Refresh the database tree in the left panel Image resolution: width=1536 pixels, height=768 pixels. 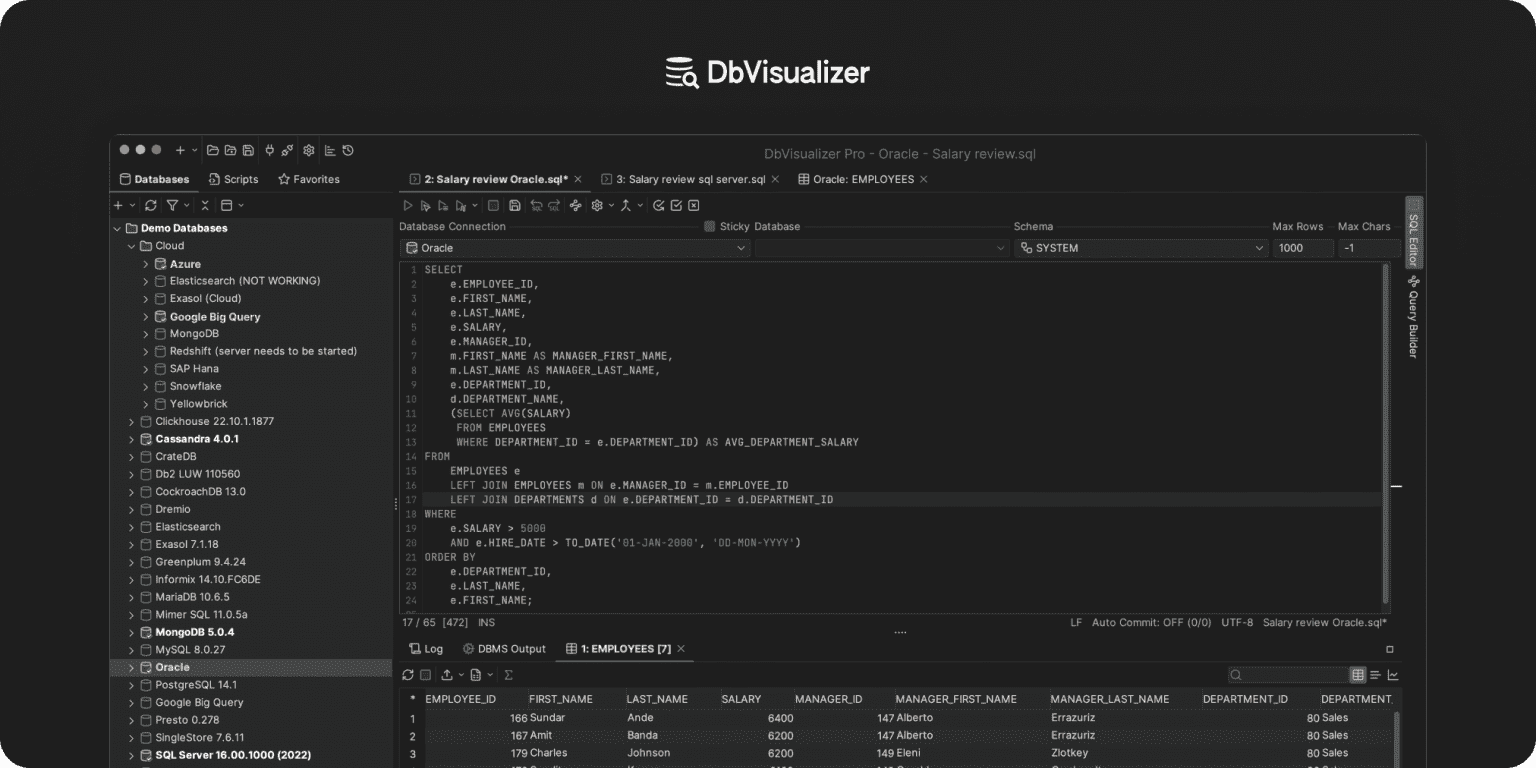tap(151, 205)
